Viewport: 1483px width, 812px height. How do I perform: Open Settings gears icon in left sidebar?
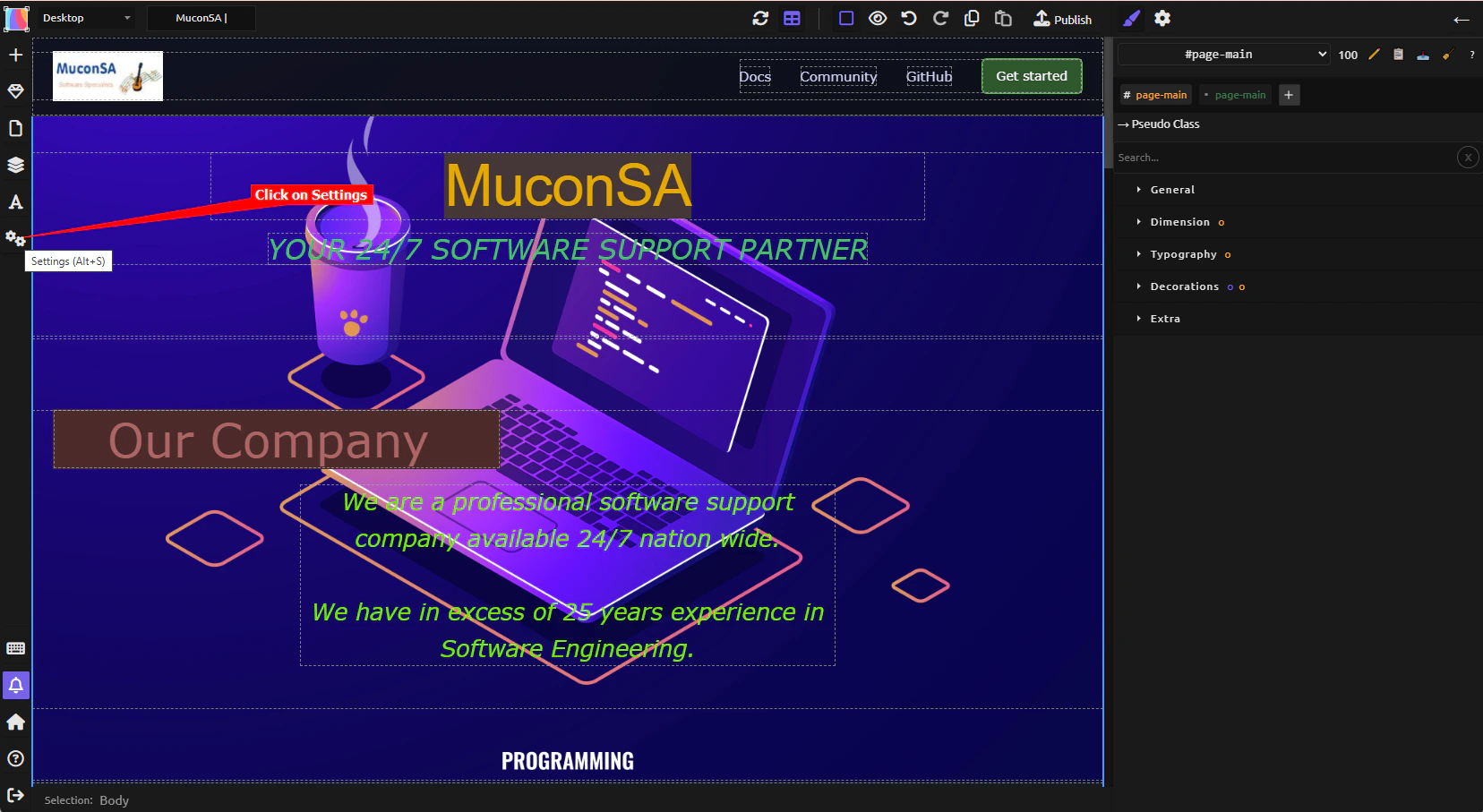tap(15, 238)
